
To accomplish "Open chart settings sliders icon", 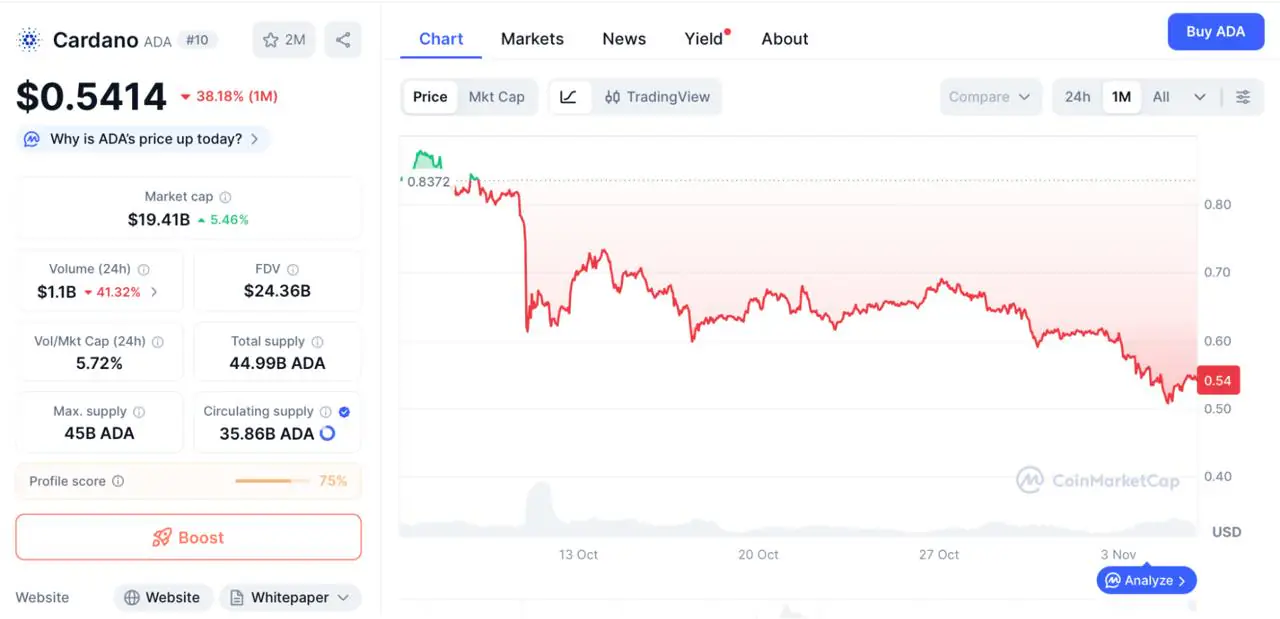I will 1243,97.
